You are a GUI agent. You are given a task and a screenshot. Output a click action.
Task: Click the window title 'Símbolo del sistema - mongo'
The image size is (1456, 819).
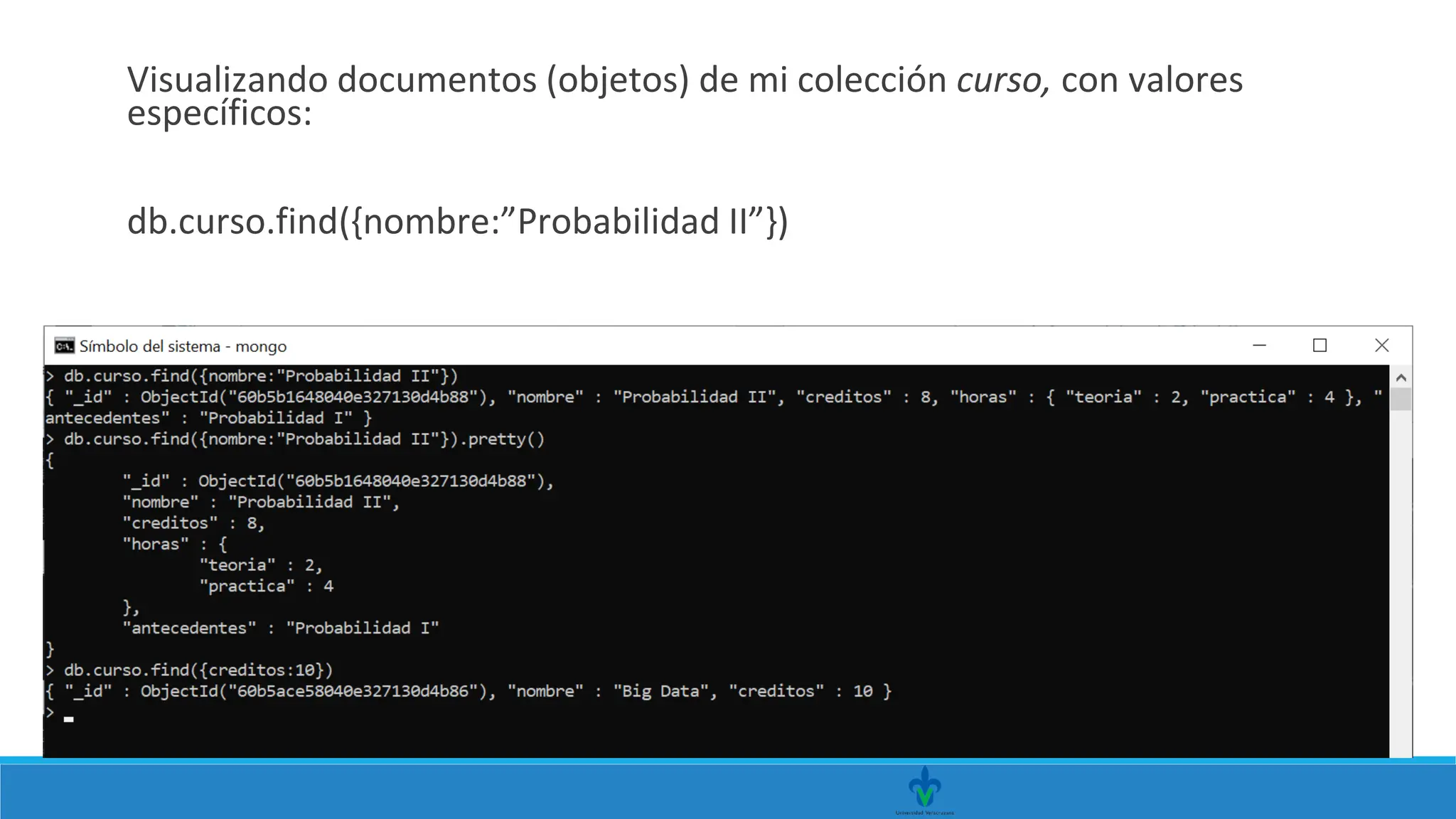coord(183,346)
